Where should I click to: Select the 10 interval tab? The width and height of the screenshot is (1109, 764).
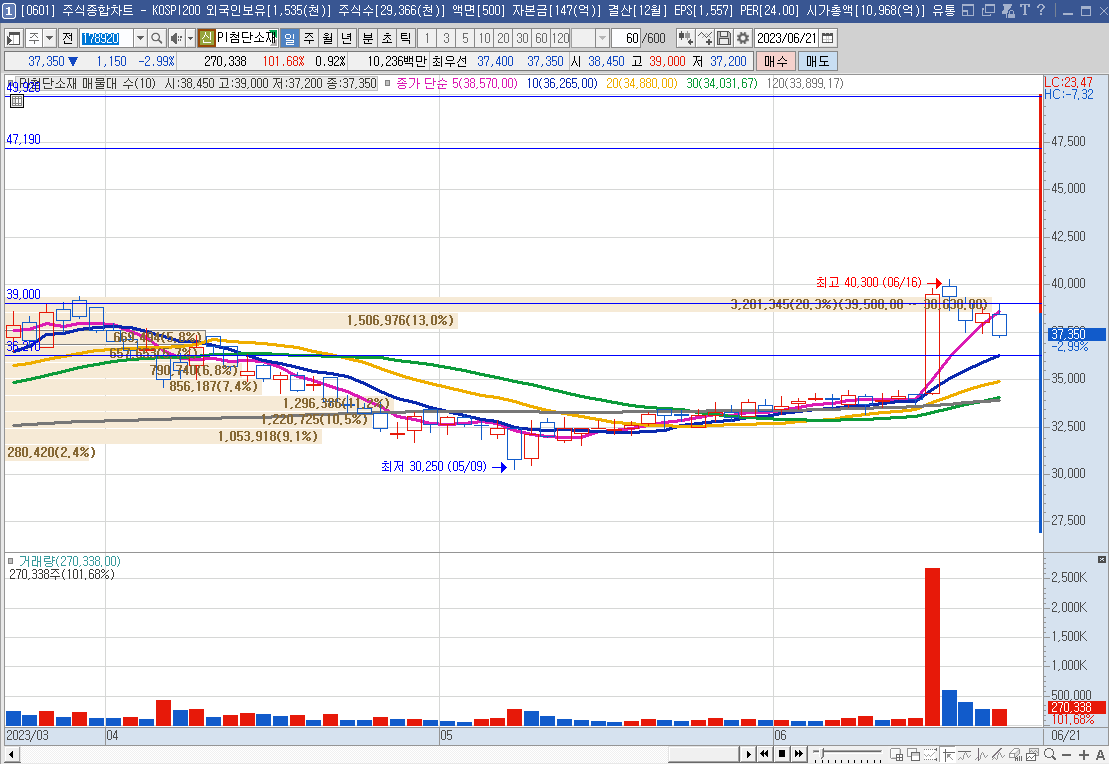[x=484, y=38]
